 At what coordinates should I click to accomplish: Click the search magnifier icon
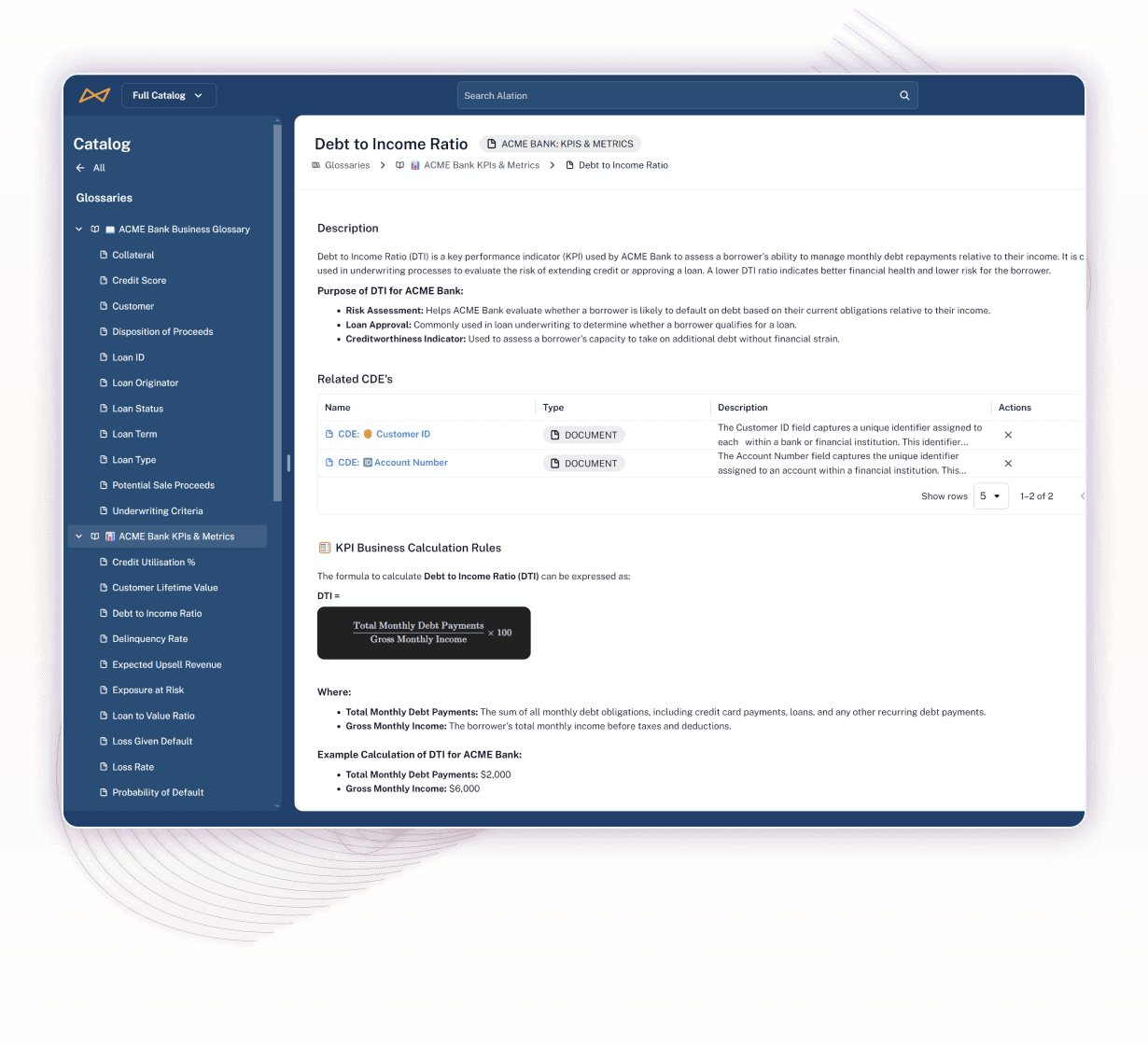(x=903, y=95)
